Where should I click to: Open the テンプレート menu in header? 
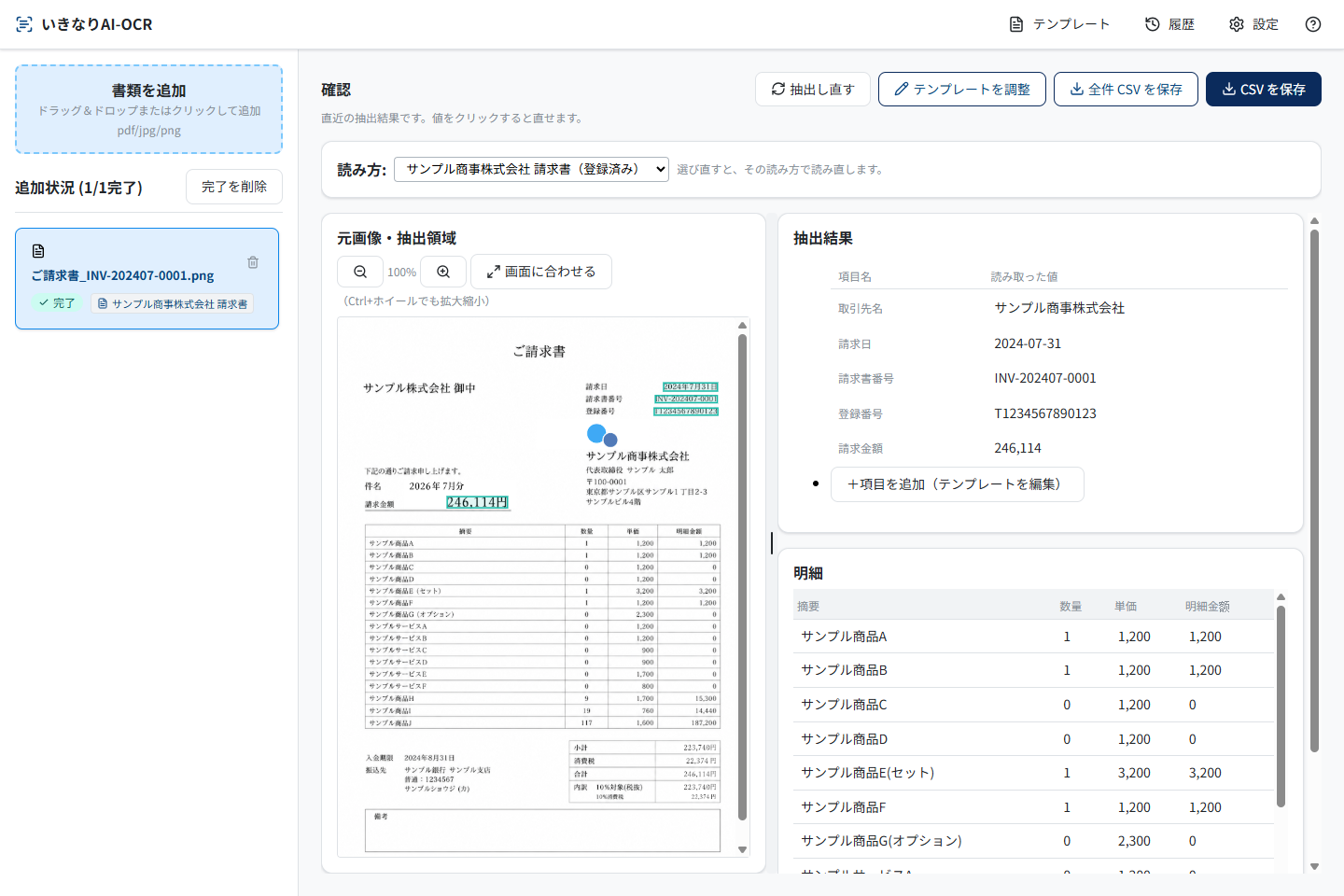tap(1059, 24)
